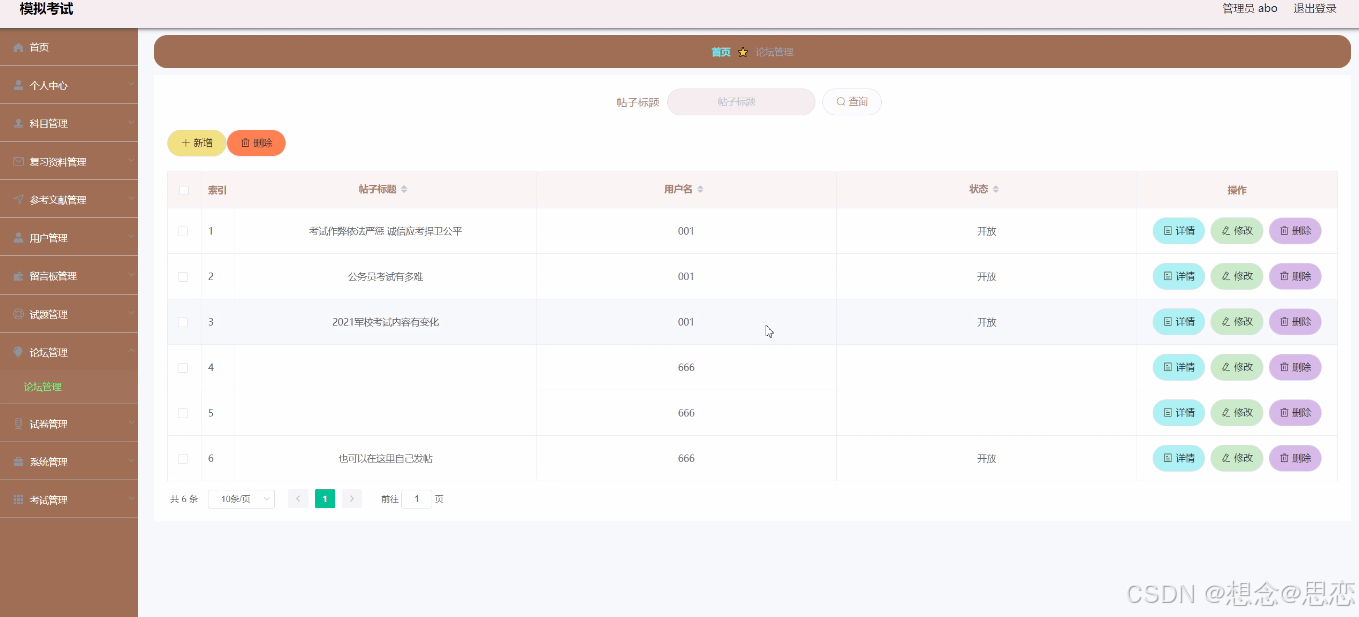1359x617 pixels.
Task: View 详情 for 2021军校考试内容有变化
Action: [x=1179, y=322]
